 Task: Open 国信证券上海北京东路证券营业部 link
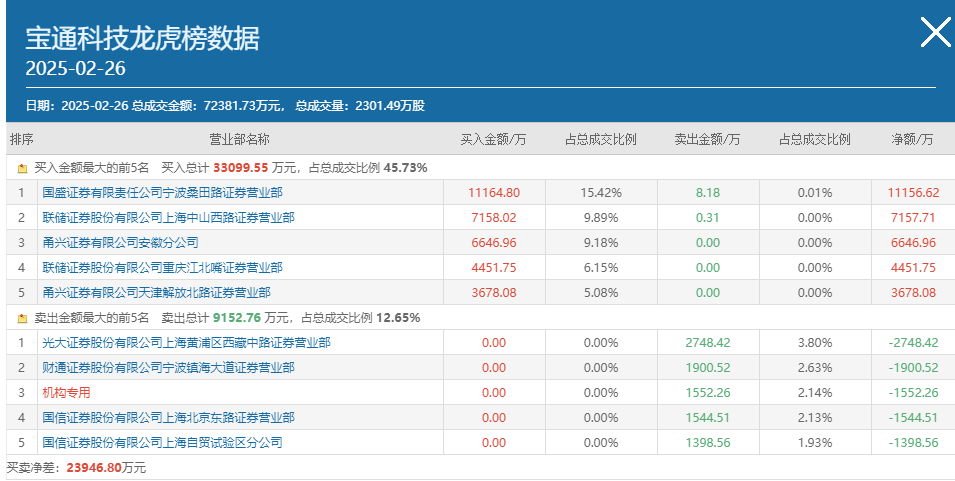[169, 417]
